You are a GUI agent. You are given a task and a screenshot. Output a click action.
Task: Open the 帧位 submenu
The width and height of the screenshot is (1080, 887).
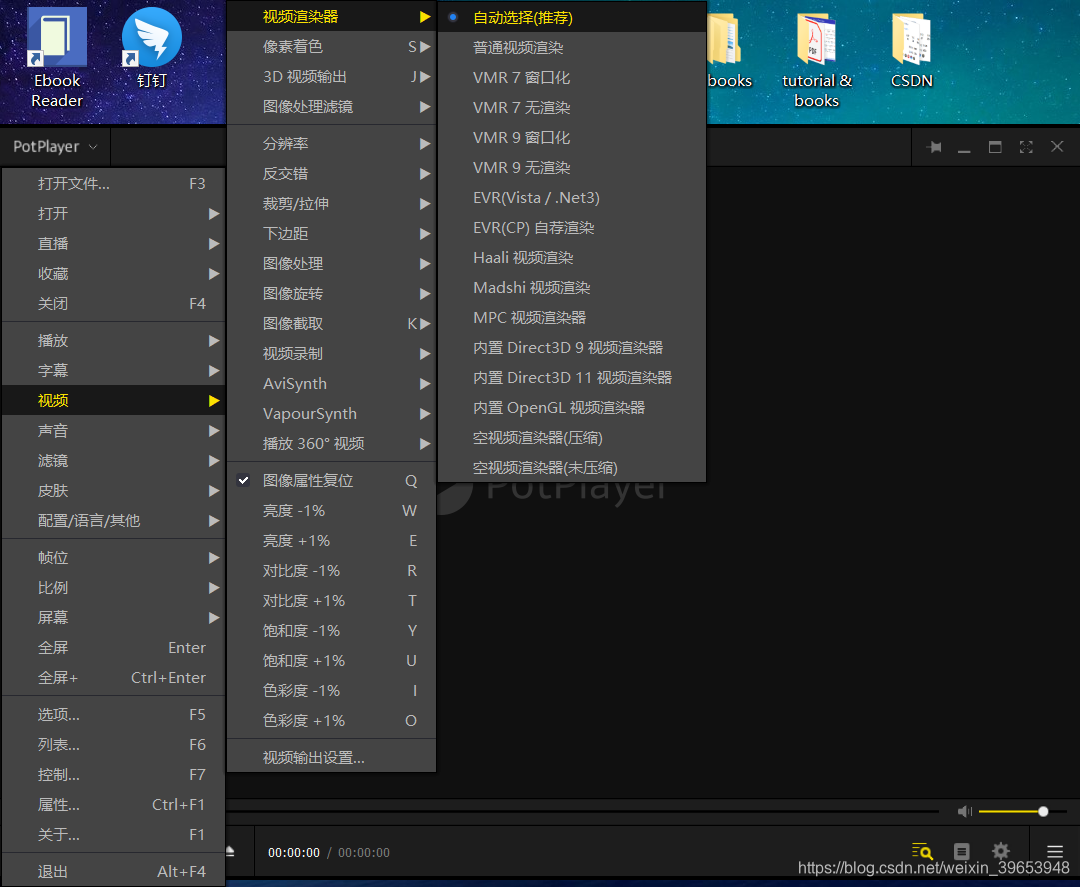coord(114,558)
